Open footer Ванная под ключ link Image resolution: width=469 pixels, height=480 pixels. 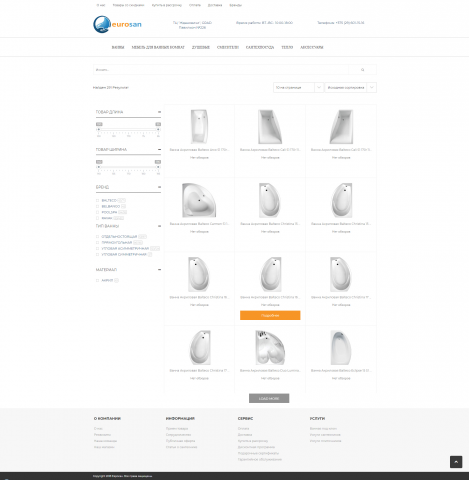pyautogui.click(x=323, y=428)
